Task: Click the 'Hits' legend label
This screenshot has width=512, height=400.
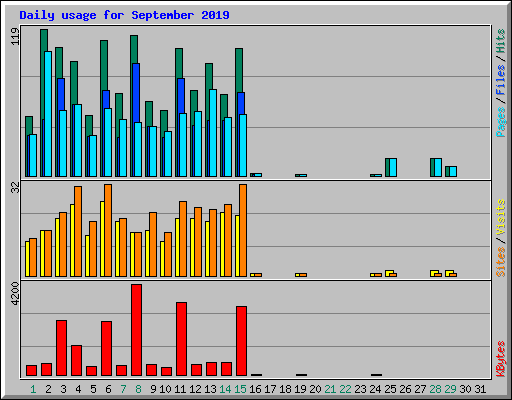Action: point(501,41)
